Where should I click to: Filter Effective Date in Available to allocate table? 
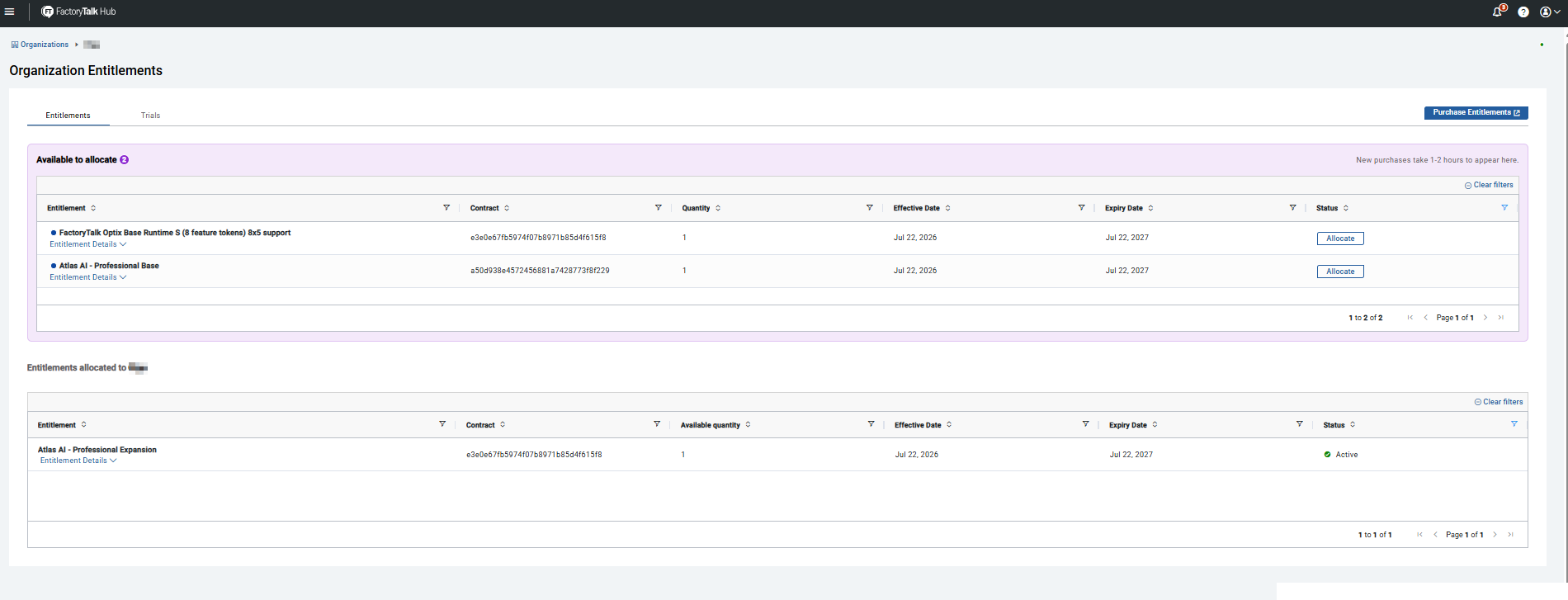(x=1081, y=208)
